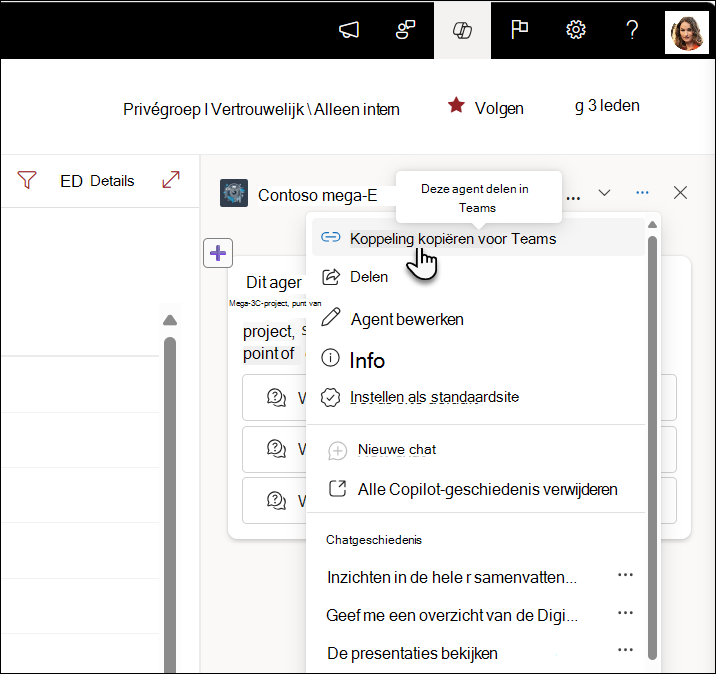Viewport: 716px width, 674px height.
Task: Open chat 'De presentaties bekijken'
Action: click(x=412, y=653)
